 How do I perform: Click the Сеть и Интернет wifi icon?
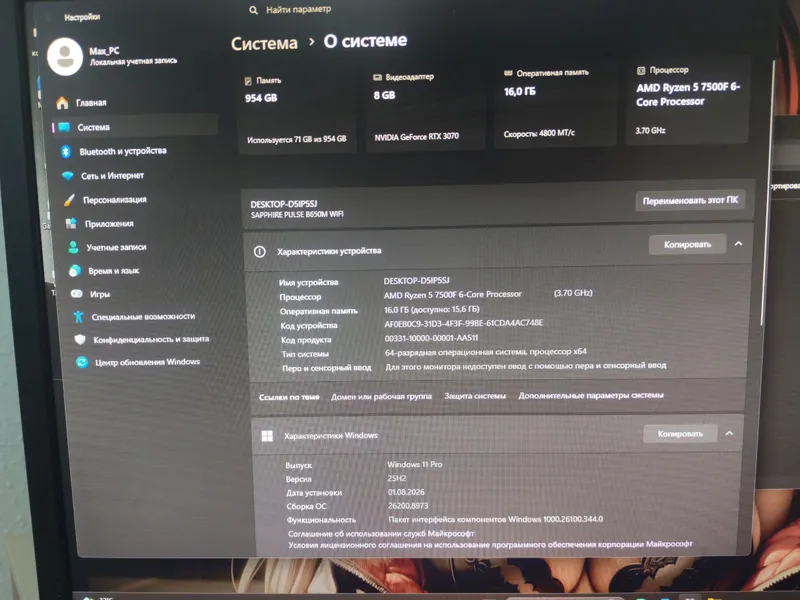(68, 176)
